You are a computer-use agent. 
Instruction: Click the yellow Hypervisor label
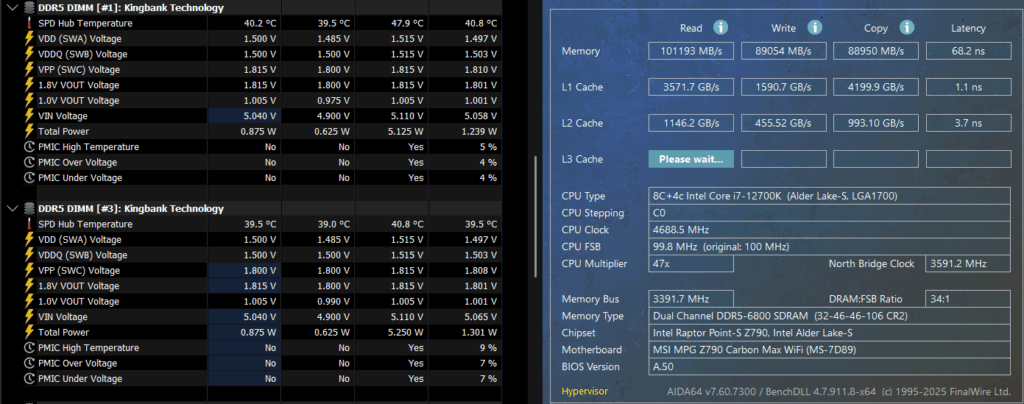click(584, 392)
